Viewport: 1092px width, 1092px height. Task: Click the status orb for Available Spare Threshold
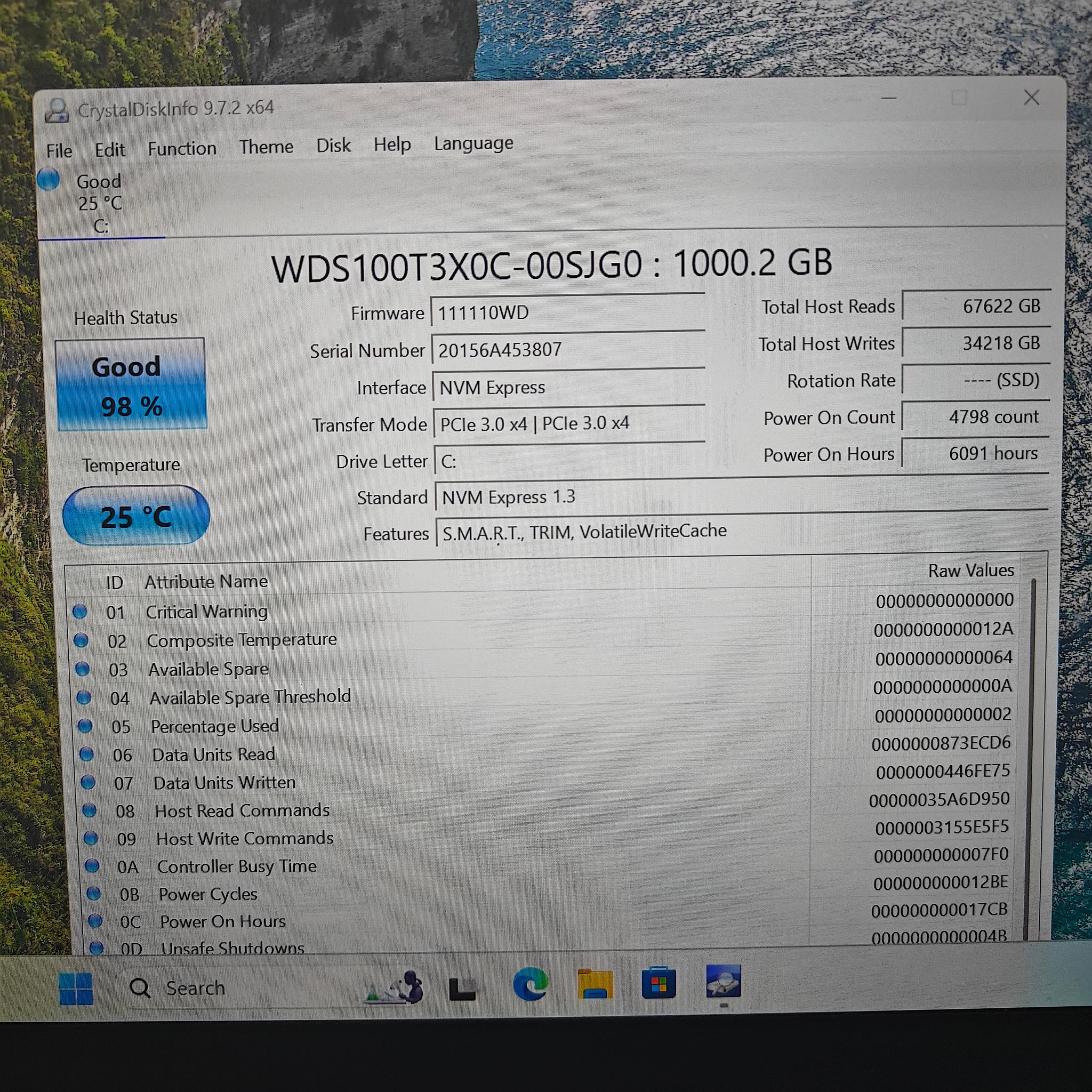[84, 697]
